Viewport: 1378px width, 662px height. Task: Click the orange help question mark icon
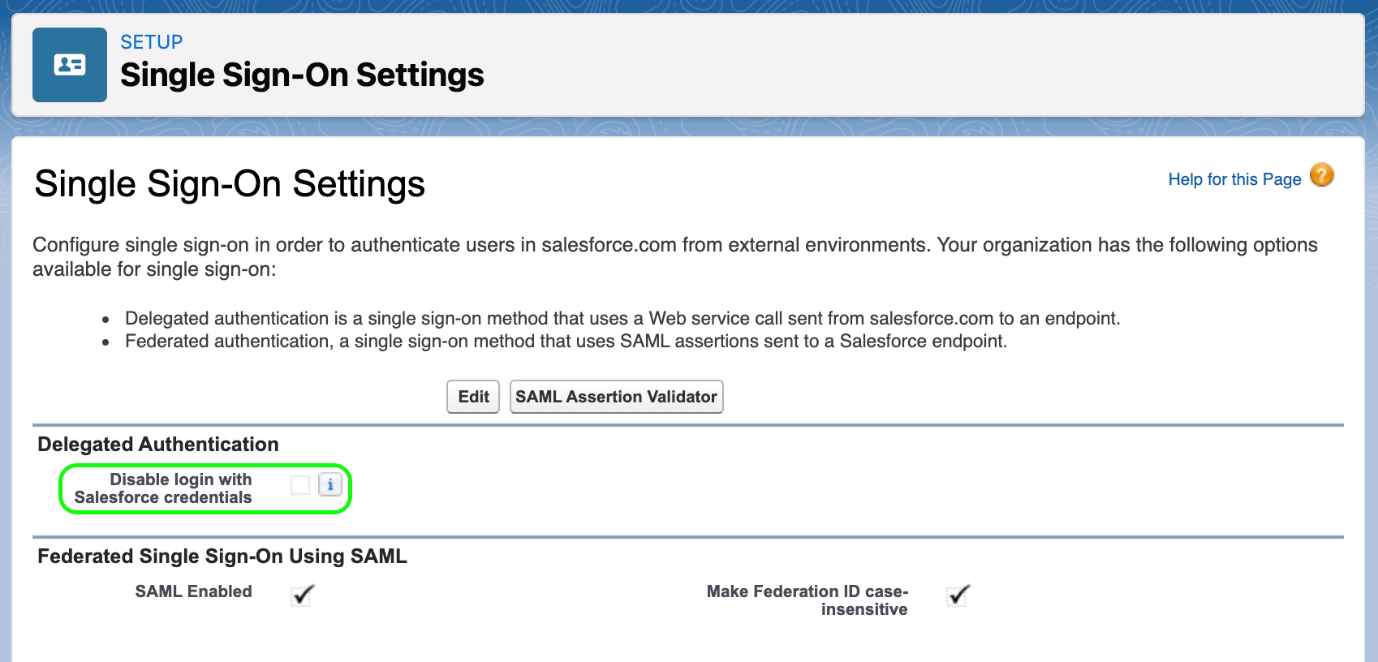(x=1321, y=177)
